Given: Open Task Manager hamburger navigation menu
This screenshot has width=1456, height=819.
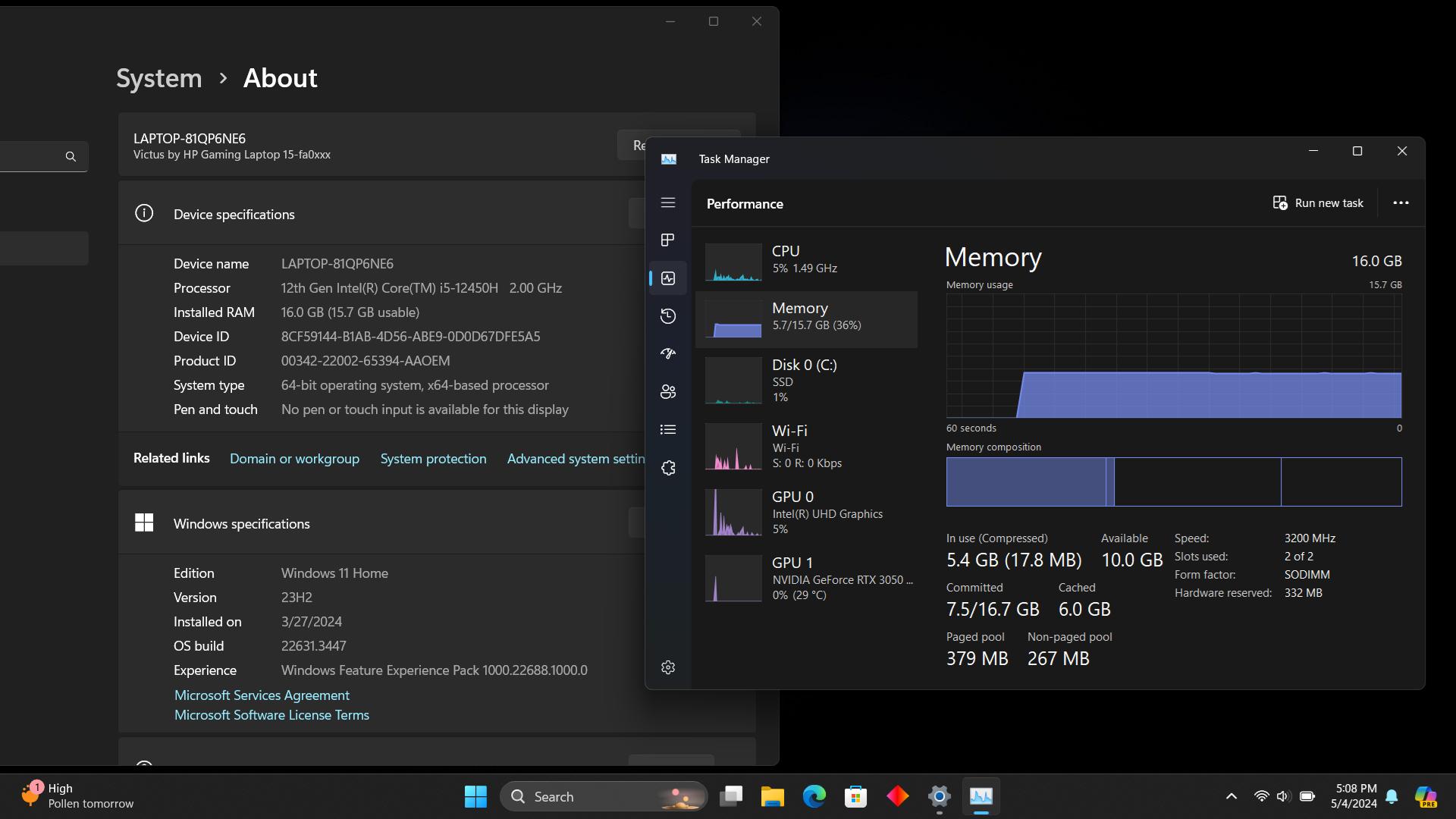Looking at the screenshot, I should click(667, 202).
